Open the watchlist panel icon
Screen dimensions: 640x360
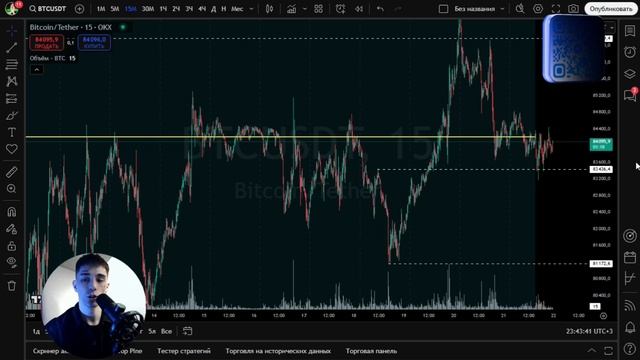(x=629, y=31)
